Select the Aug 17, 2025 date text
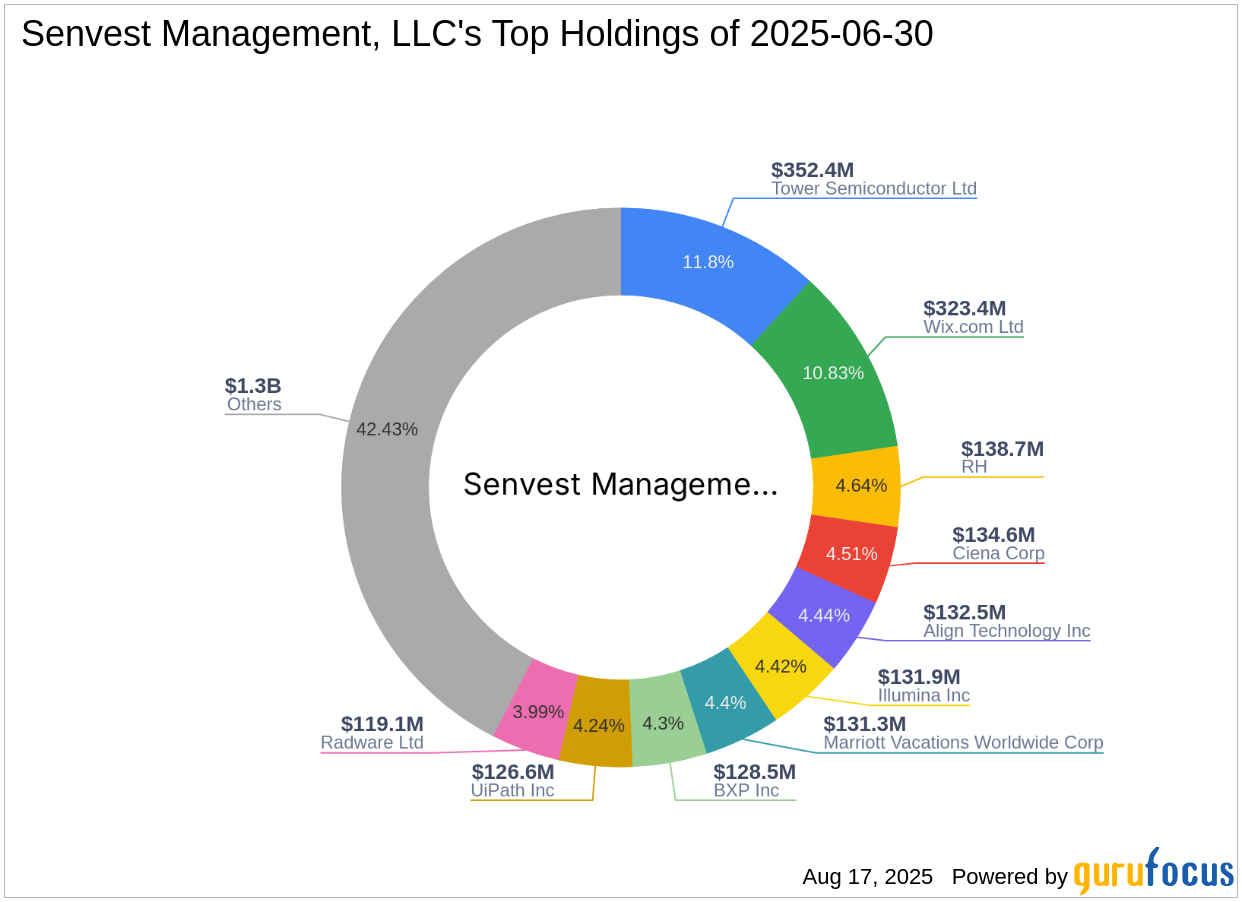This screenshot has height=902, width=1242. tap(866, 877)
